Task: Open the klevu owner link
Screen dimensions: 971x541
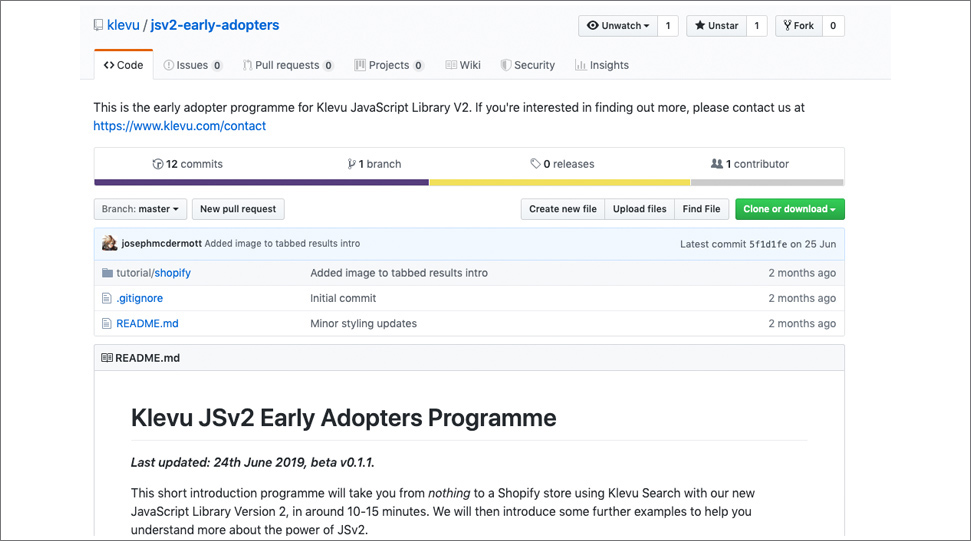Action: (123, 25)
